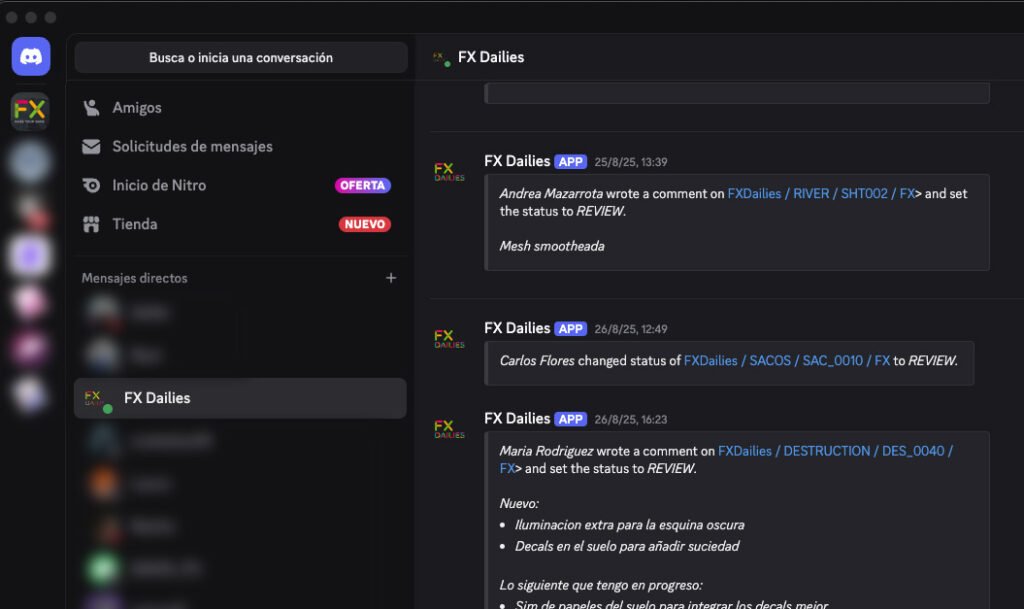1024x609 pixels.
Task: Click the NUEVO badge next to Tienda
Action: click(x=364, y=225)
